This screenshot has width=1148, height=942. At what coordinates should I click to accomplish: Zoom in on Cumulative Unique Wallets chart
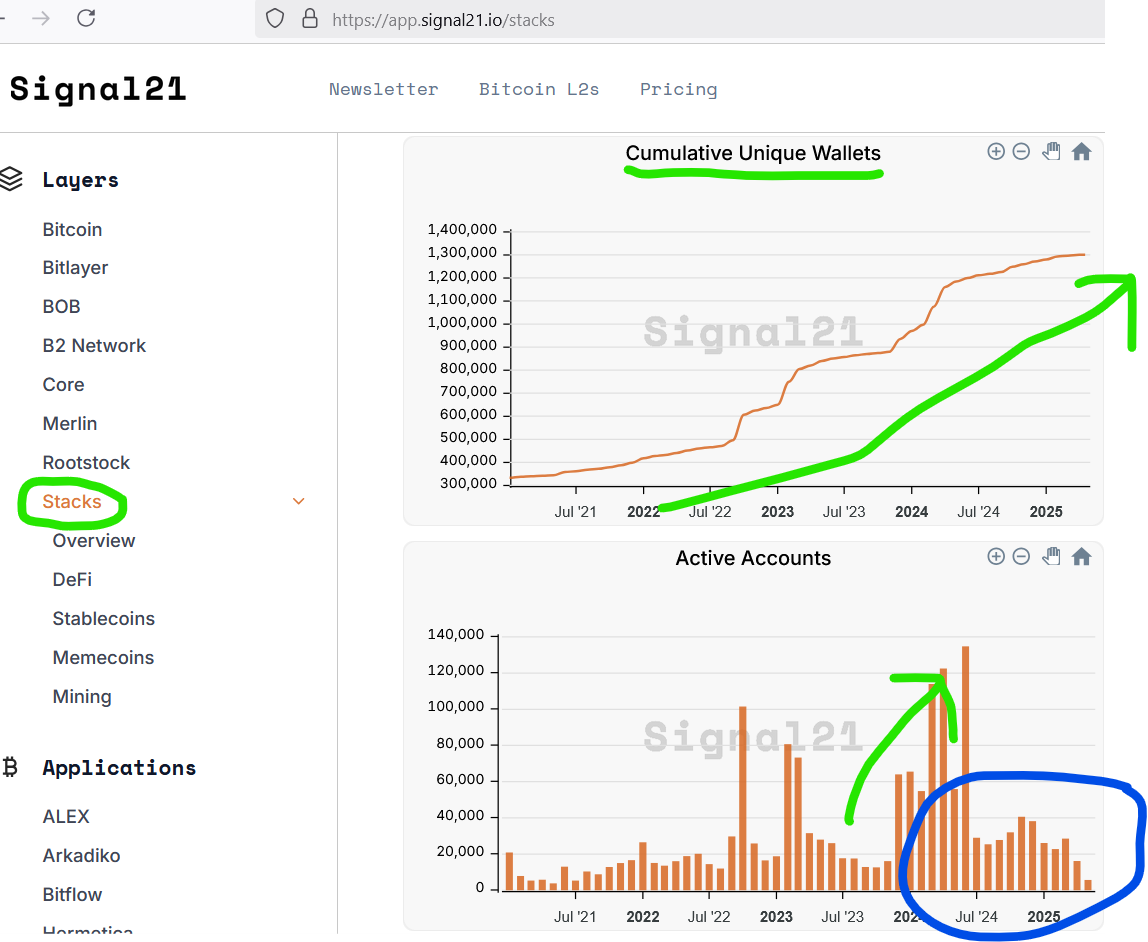(x=996, y=152)
